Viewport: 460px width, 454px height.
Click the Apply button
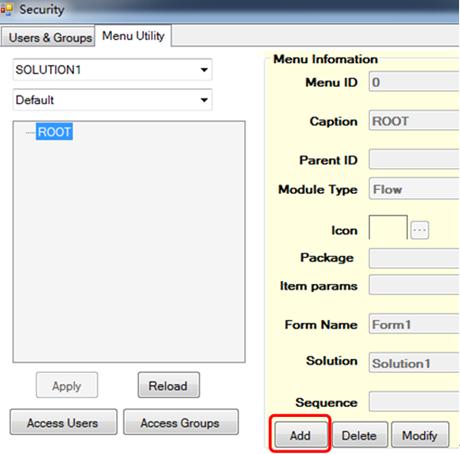tap(67, 386)
